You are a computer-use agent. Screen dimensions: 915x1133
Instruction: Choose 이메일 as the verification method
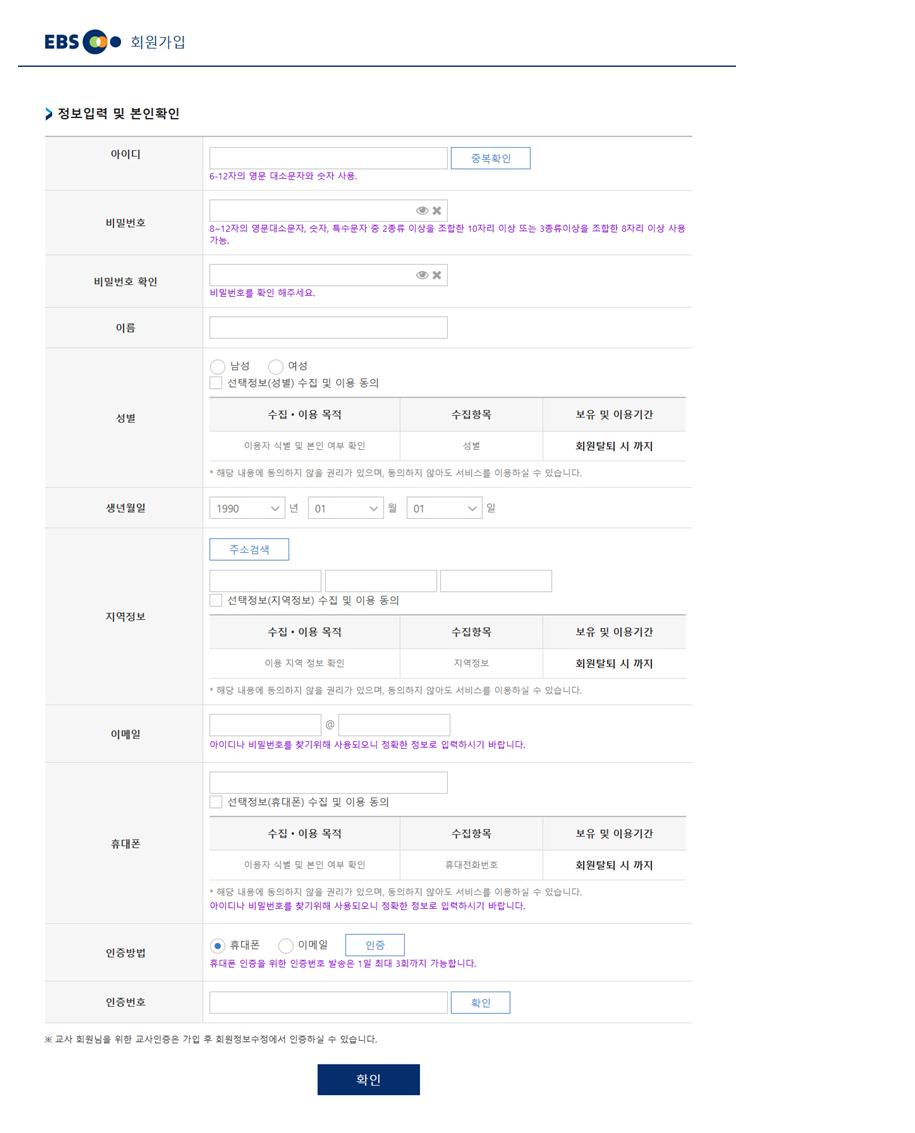(x=286, y=944)
